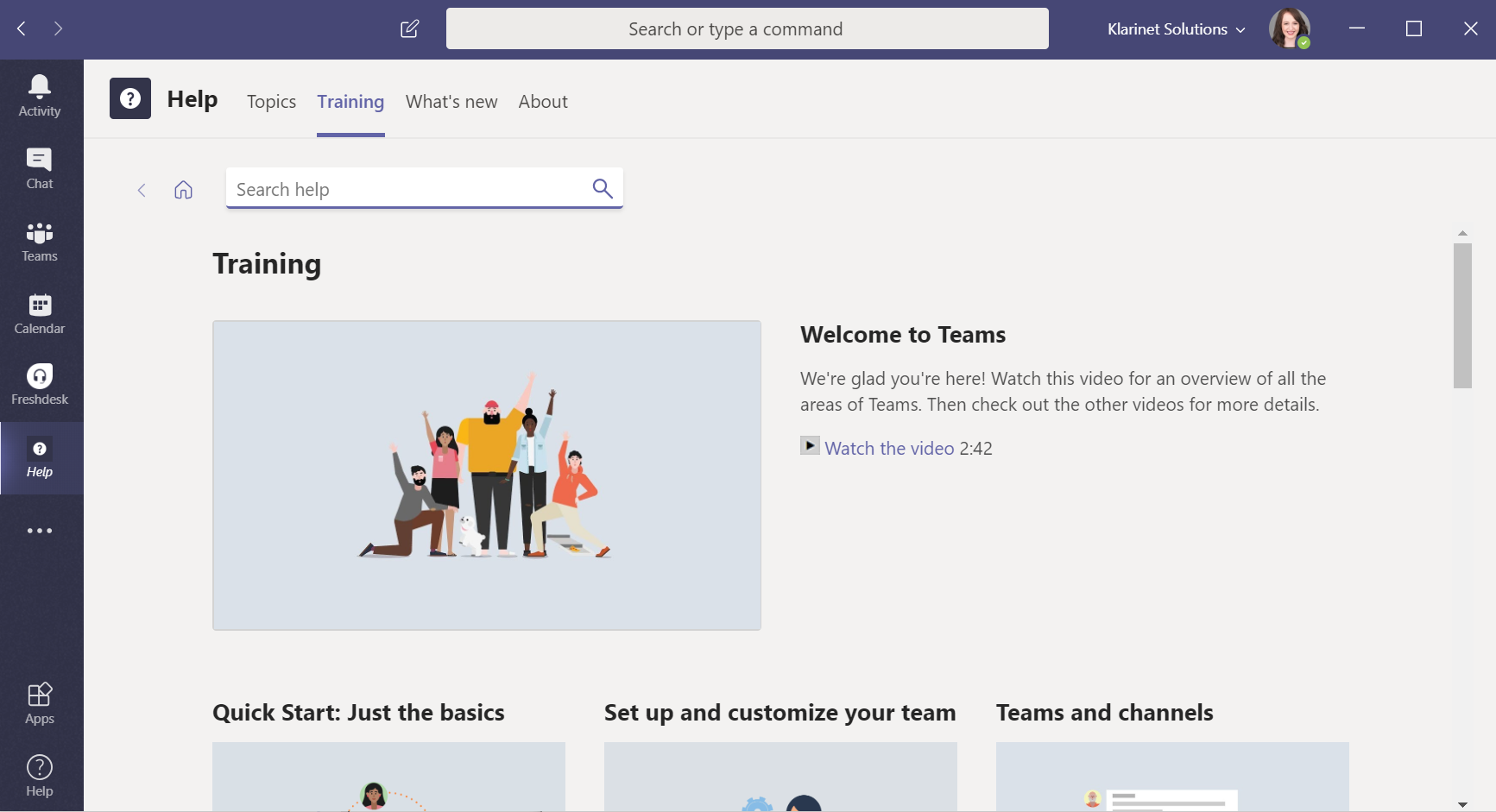Screen dimensions: 1496x812
Task: Click the Welcome to Teams heading
Action: [x=903, y=335]
